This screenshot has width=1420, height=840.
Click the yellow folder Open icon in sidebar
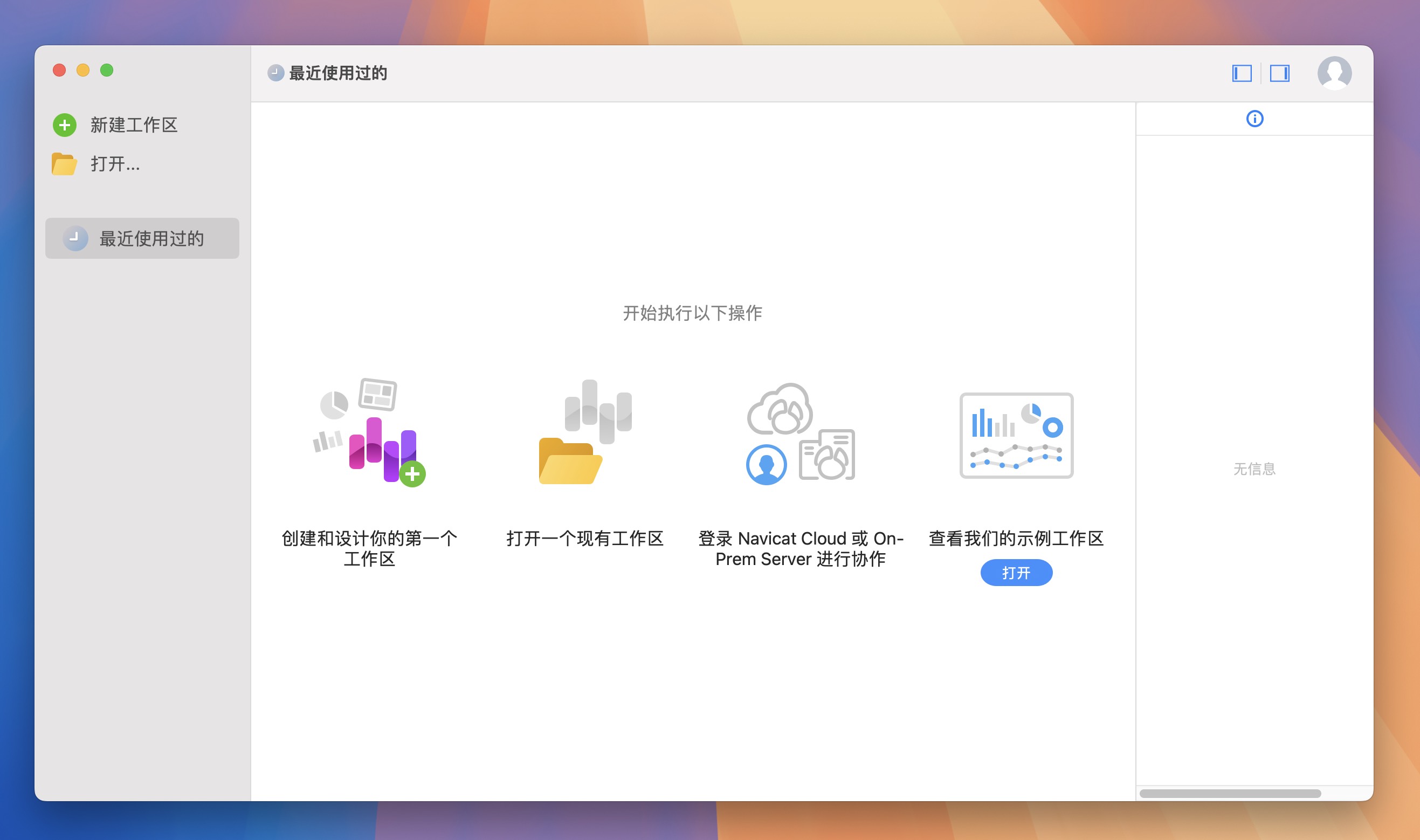(x=64, y=164)
